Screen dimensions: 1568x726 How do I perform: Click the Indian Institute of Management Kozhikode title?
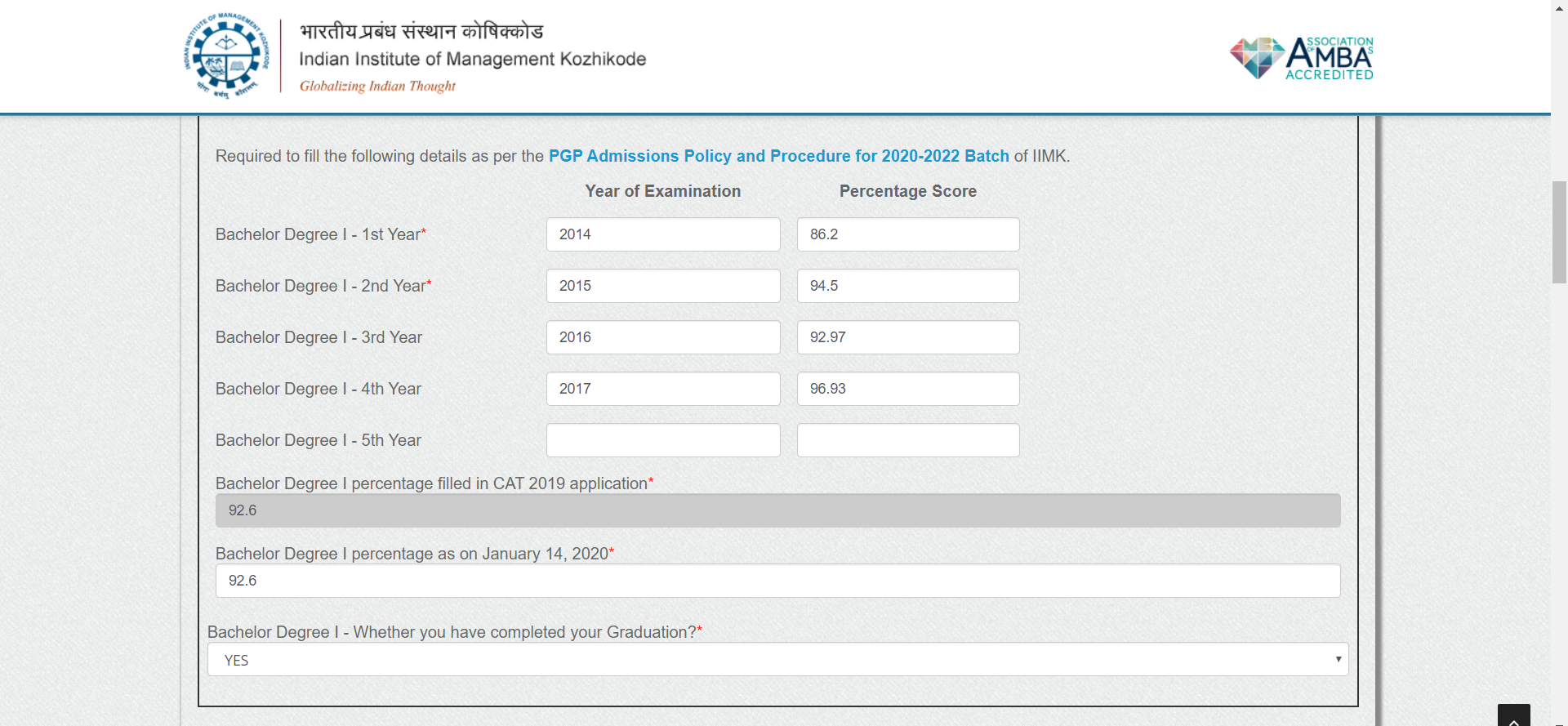(x=472, y=59)
